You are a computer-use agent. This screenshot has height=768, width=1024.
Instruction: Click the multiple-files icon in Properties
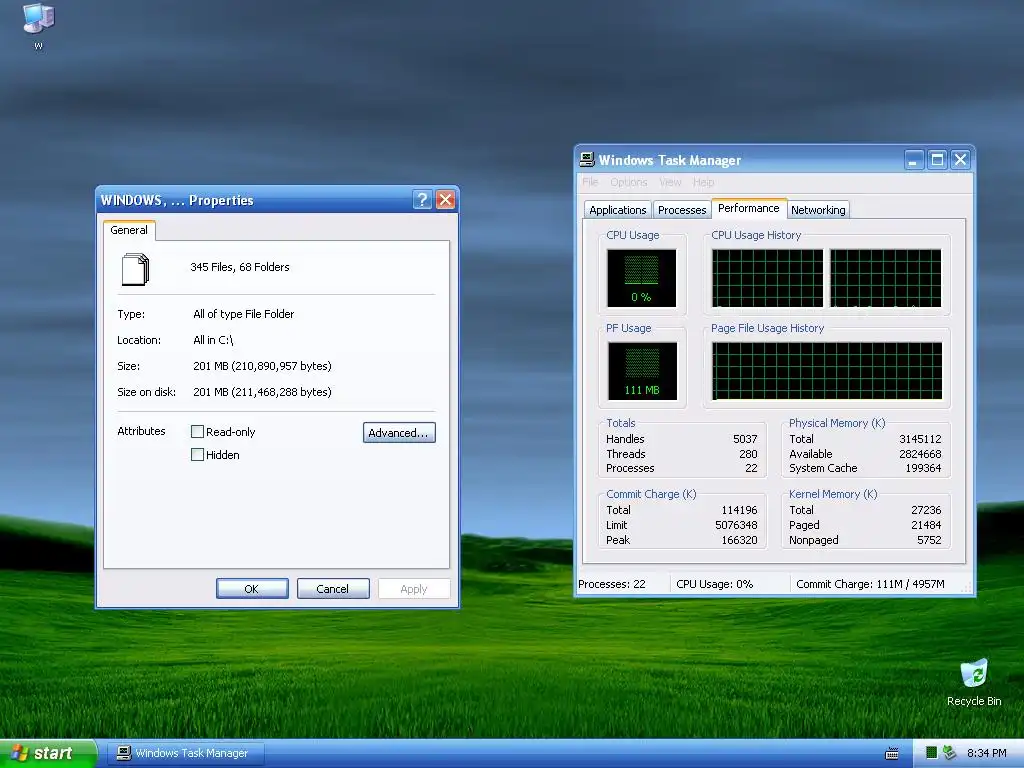point(135,269)
